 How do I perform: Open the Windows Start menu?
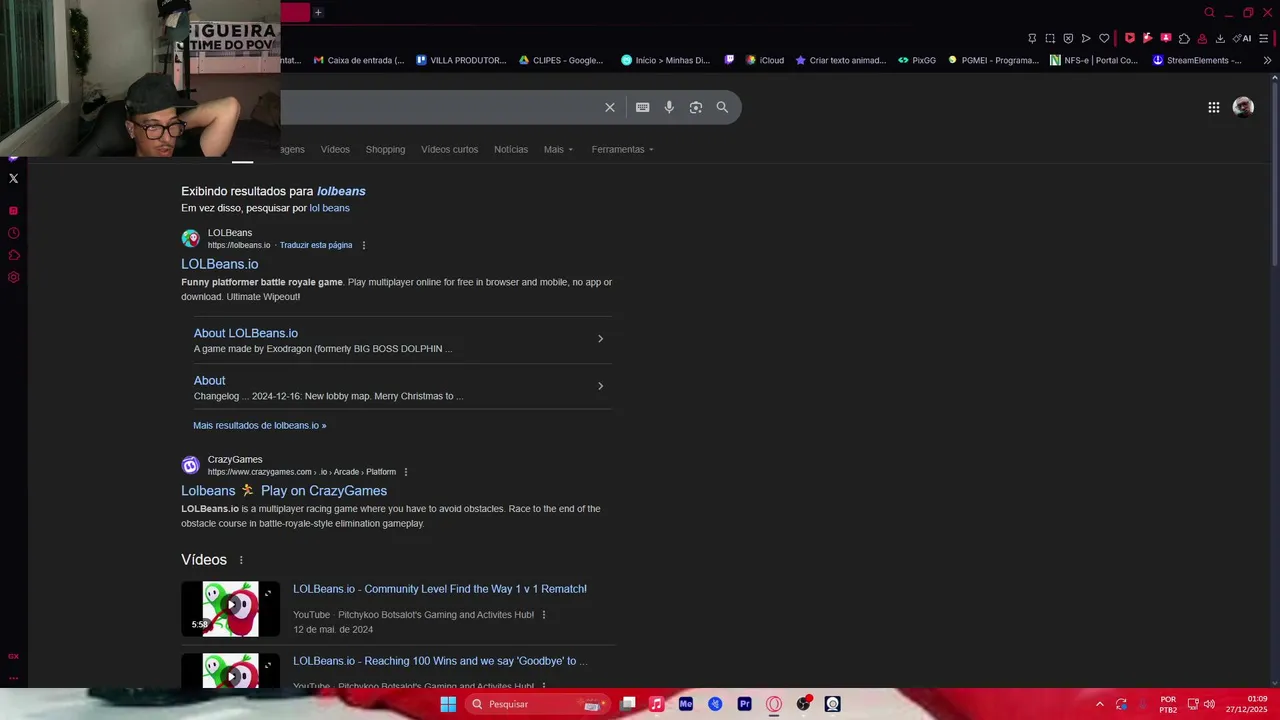pos(448,704)
